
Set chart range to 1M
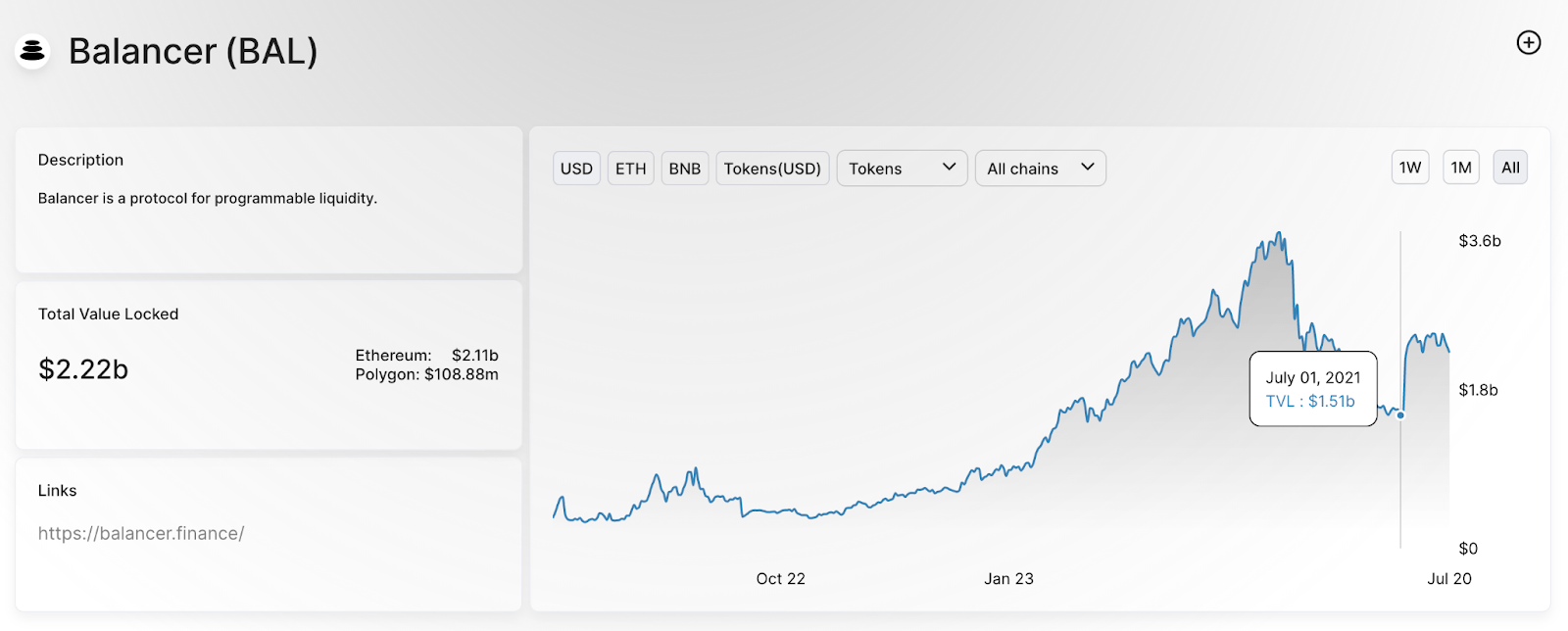1461,168
